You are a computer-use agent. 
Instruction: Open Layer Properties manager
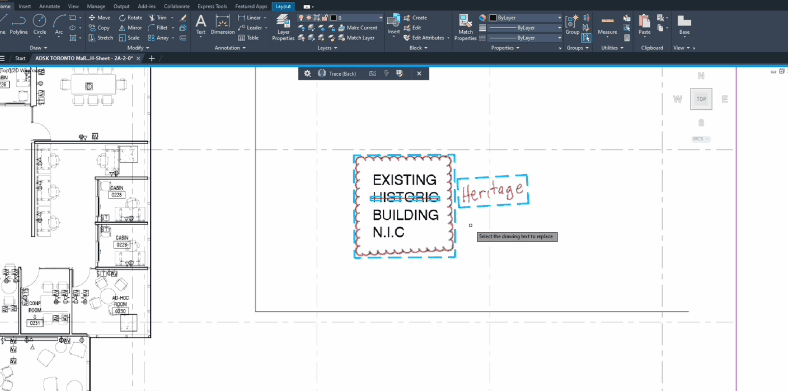(283, 27)
